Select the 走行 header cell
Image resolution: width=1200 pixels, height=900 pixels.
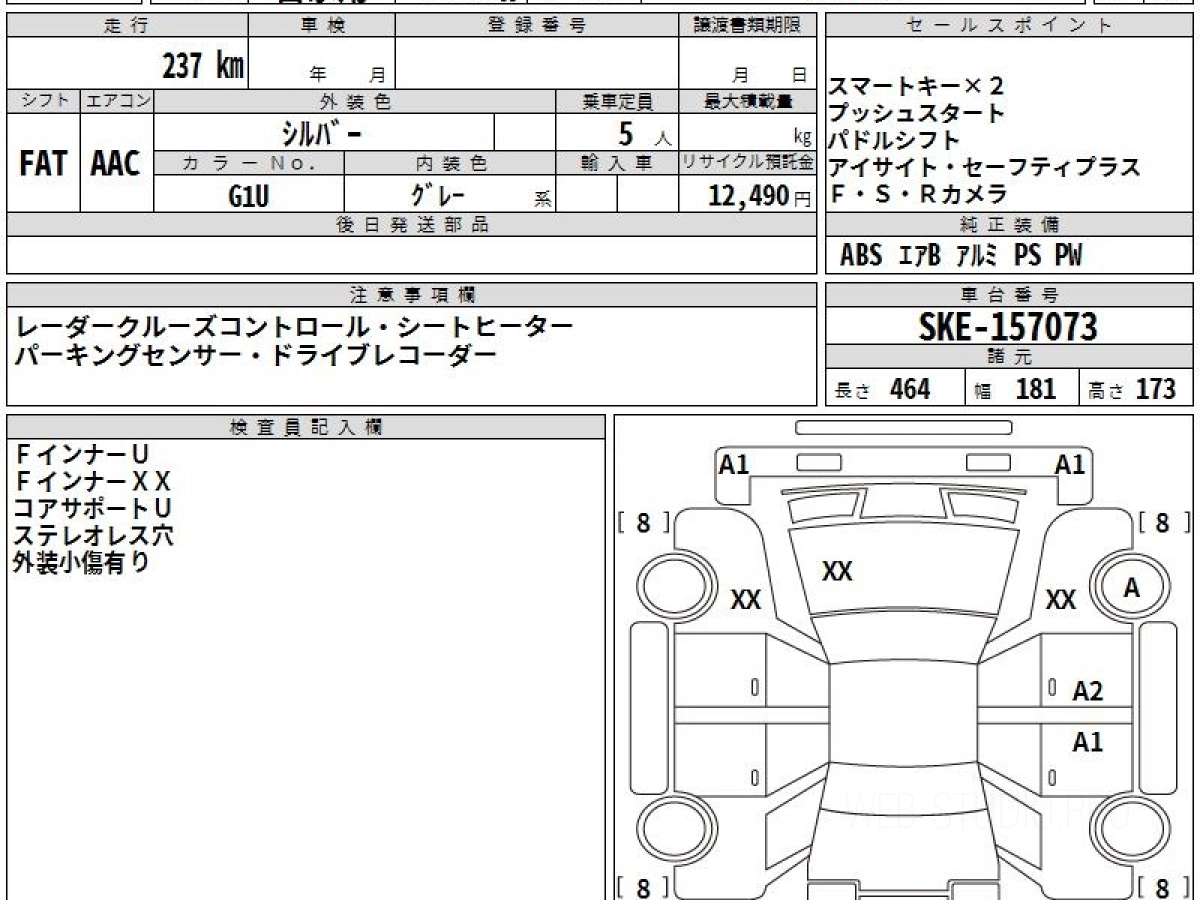coord(127,26)
